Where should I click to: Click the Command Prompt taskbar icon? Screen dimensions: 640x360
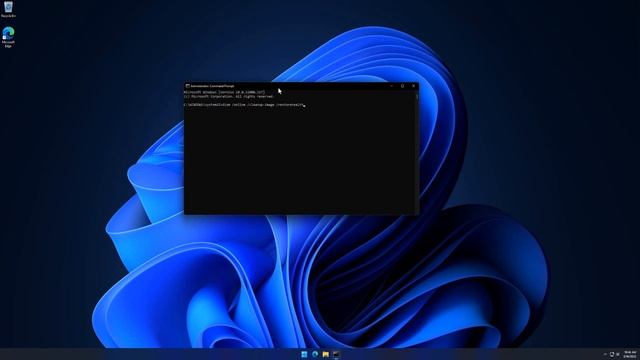click(x=336, y=354)
